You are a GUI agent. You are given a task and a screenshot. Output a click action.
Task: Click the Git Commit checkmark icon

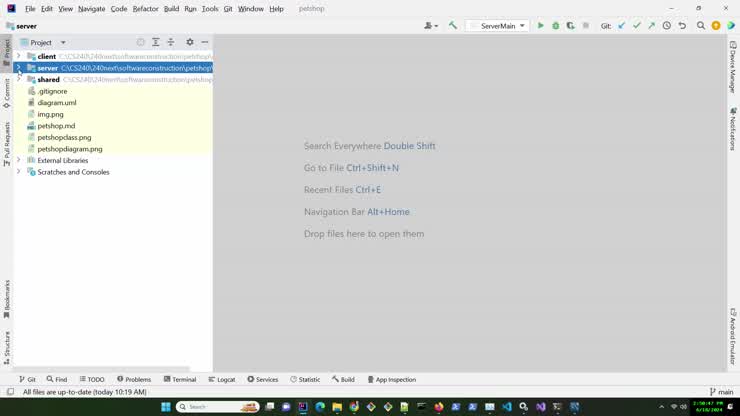(x=637, y=26)
